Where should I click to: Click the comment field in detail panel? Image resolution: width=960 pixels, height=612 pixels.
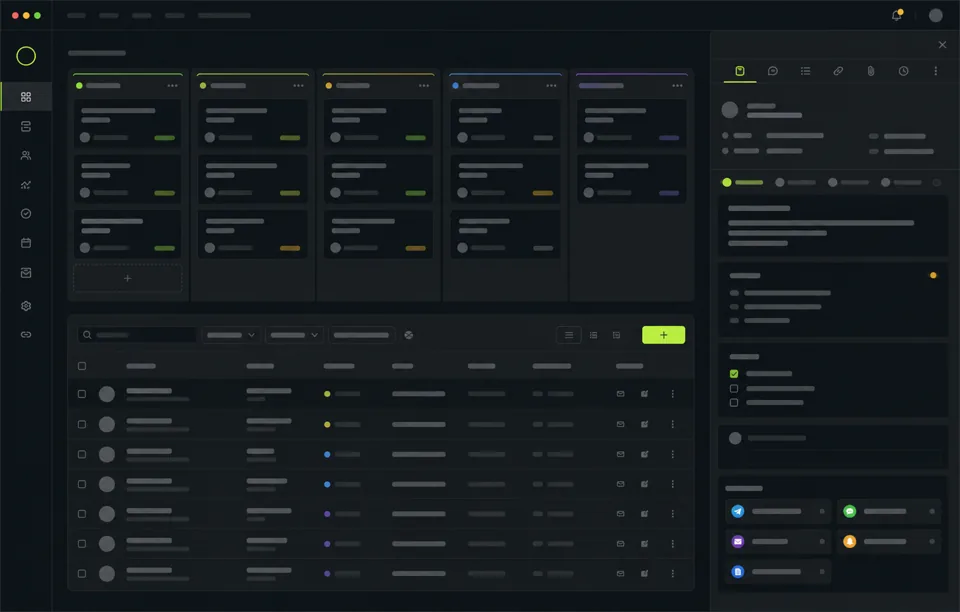833,447
